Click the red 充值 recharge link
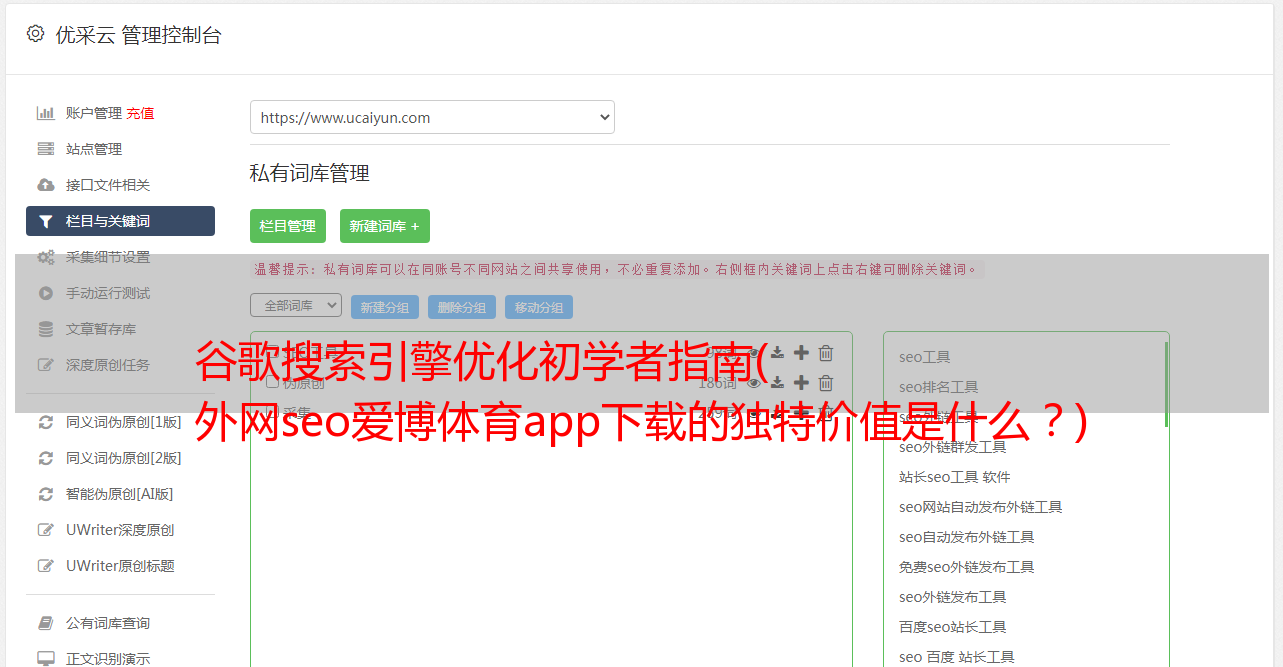 [140, 113]
